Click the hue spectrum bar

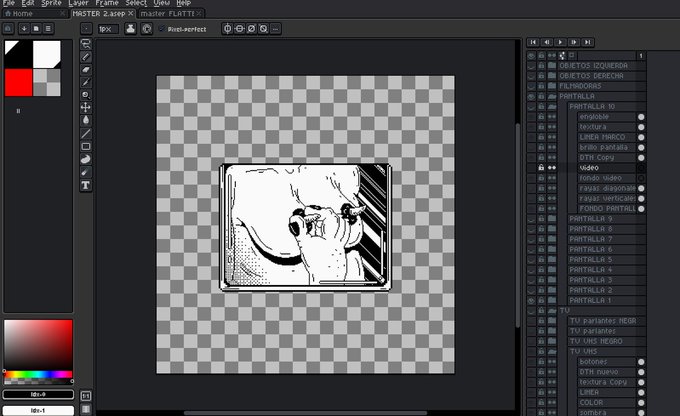tap(38, 374)
